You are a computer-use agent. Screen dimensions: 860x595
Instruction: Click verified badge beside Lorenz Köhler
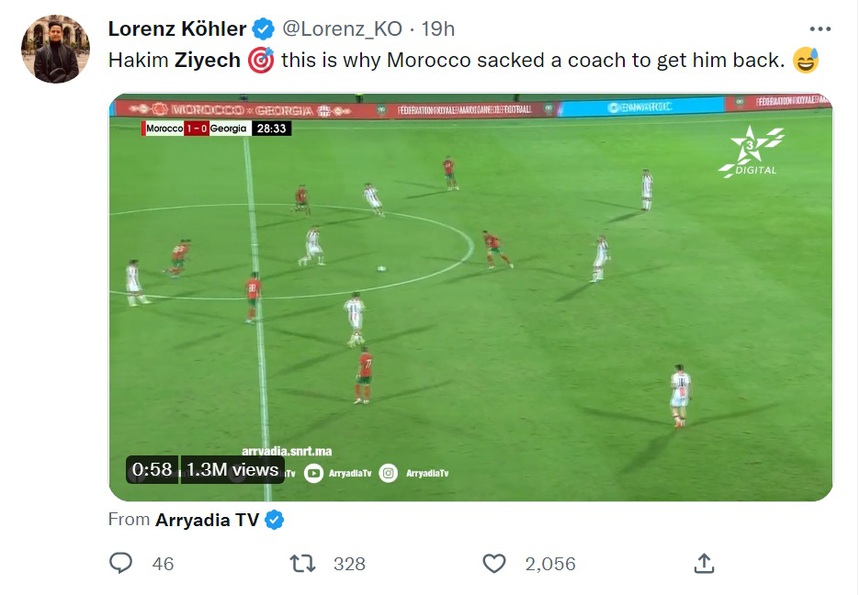click(x=264, y=29)
